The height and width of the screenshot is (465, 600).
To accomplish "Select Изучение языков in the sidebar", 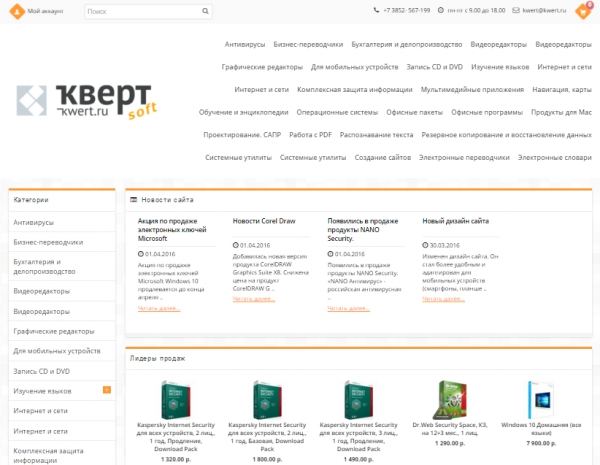I will point(42,391).
